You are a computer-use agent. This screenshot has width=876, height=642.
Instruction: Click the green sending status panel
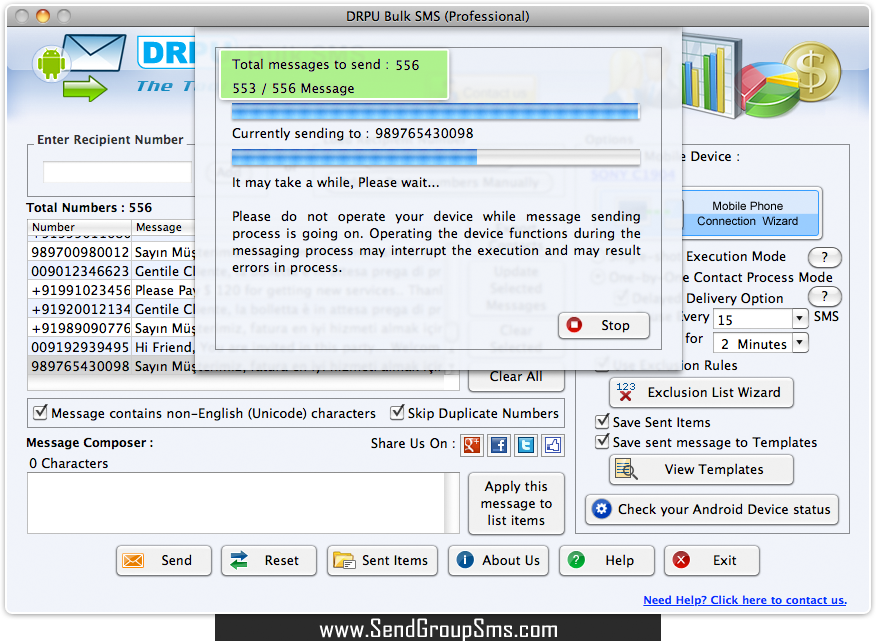tap(334, 75)
